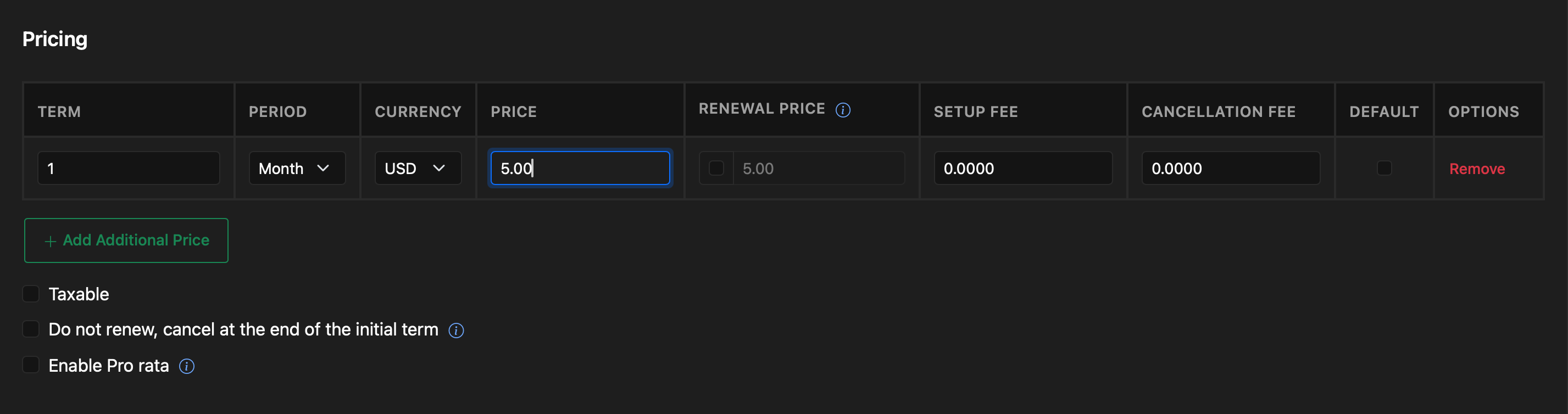
Task: Open the Month period dropdown
Action: coord(297,168)
